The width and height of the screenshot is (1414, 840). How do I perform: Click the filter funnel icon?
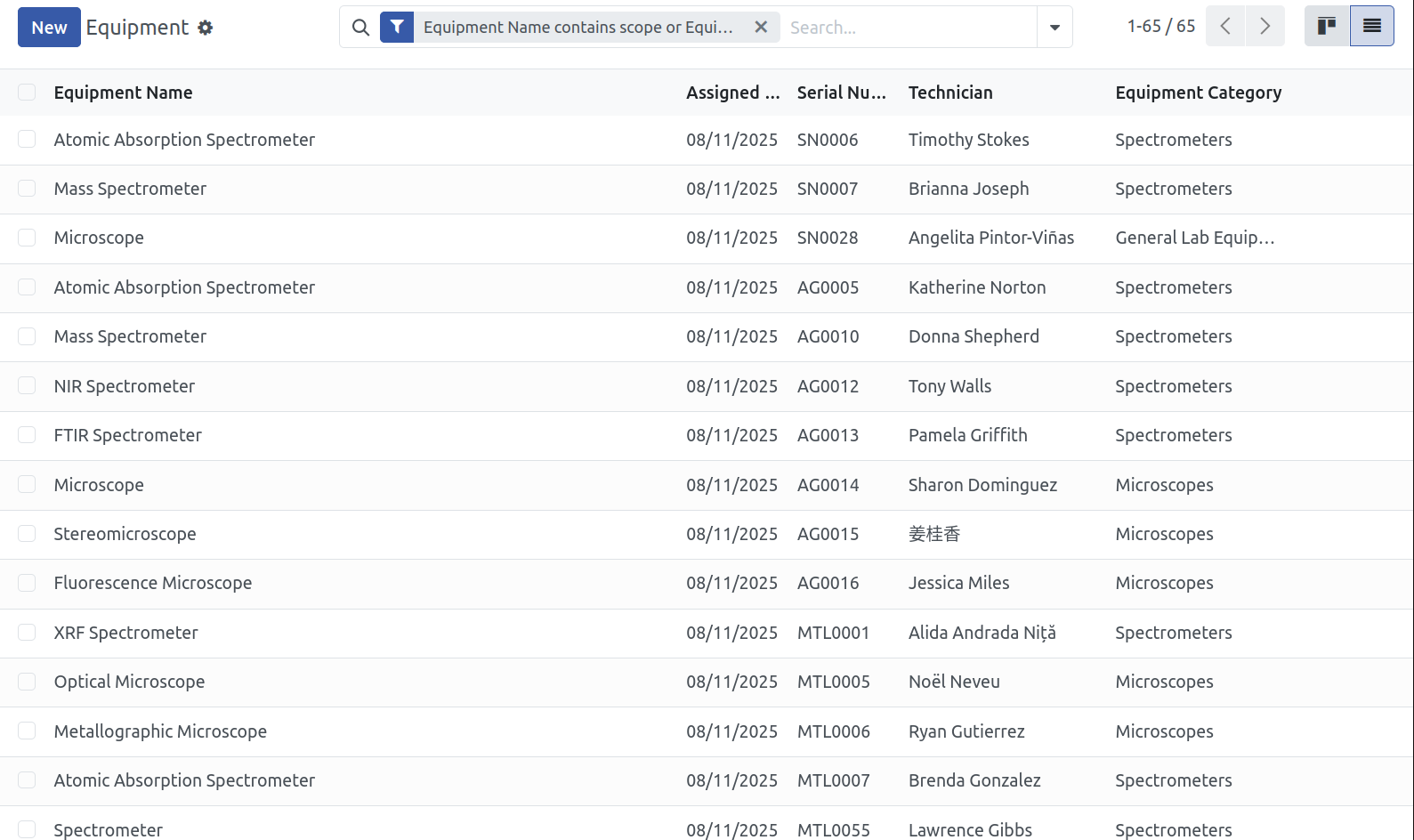click(x=397, y=28)
